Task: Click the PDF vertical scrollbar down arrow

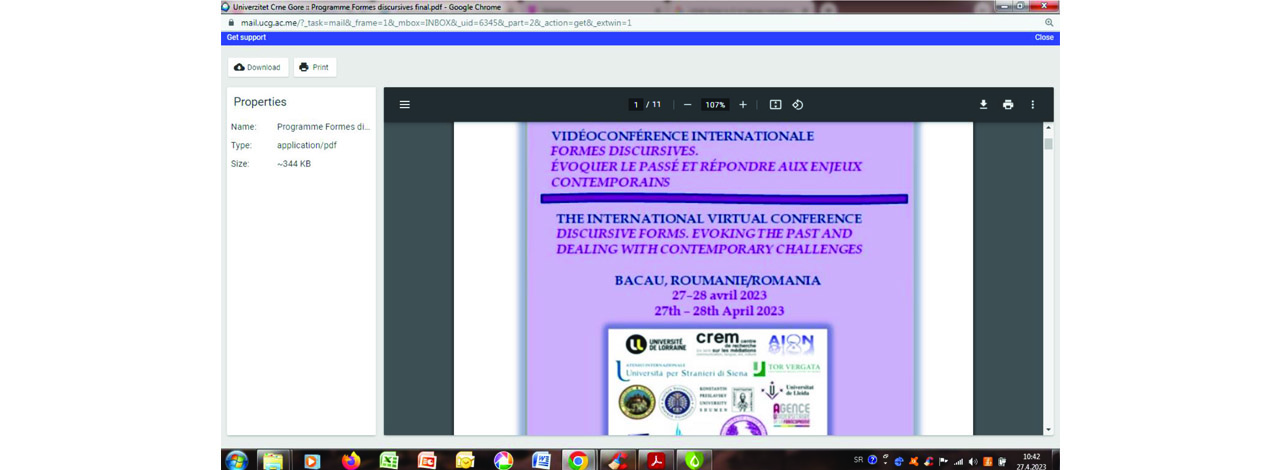Action: pyautogui.click(x=1048, y=429)
